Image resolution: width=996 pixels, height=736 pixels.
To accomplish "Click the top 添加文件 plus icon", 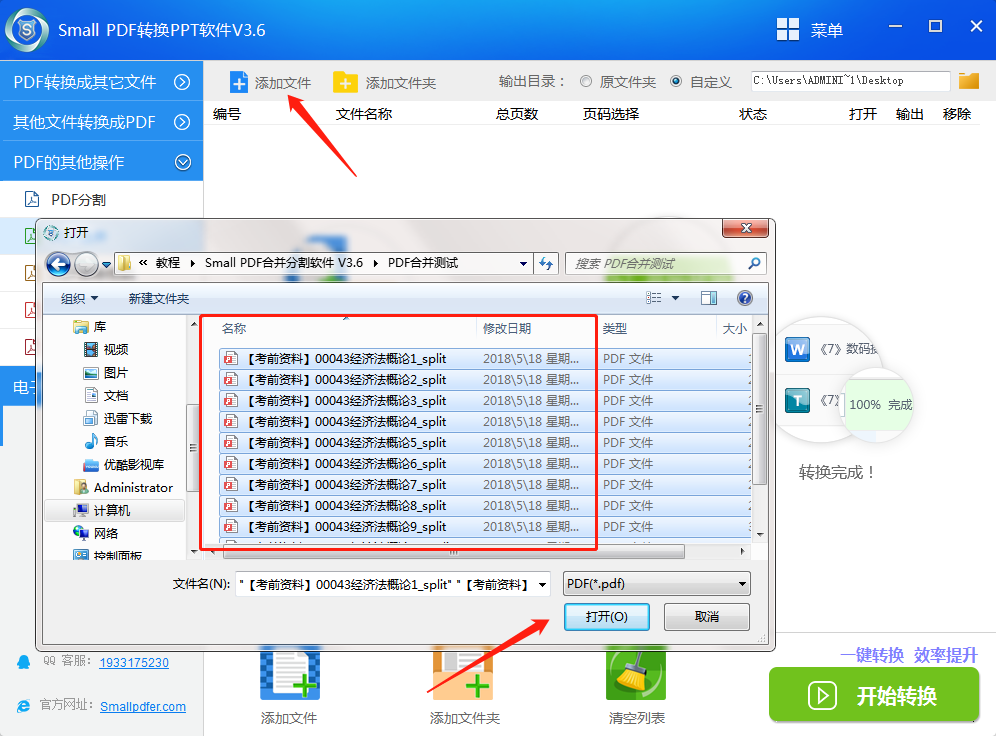I will (x=239, y=83).
